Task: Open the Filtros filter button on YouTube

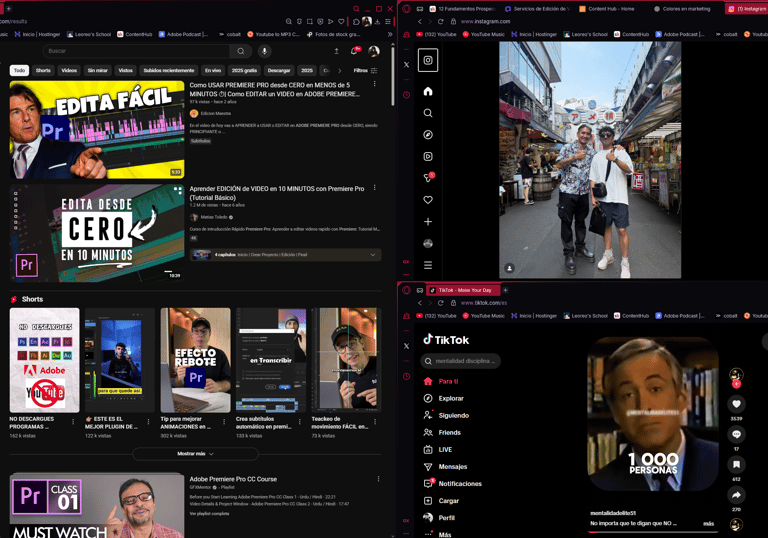Action: (365, 71)
